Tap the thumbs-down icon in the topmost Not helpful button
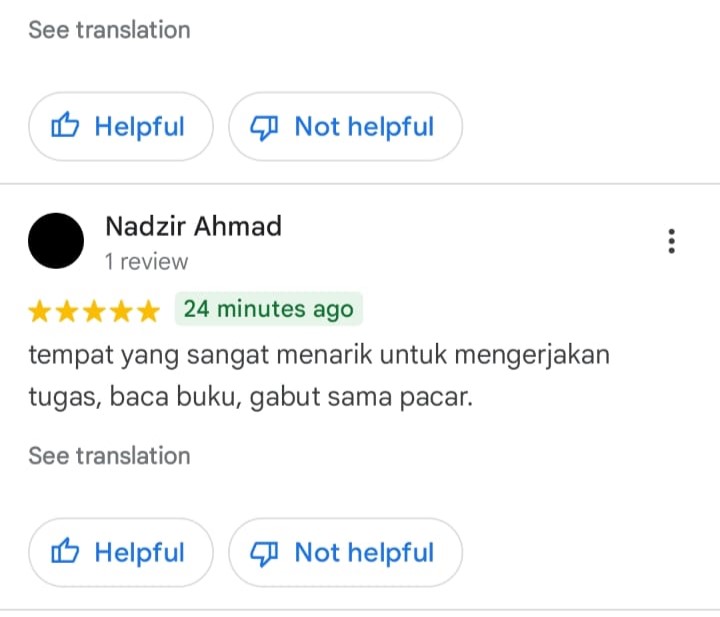The width and height of the screenshot is (720, 617). [265, 127]
